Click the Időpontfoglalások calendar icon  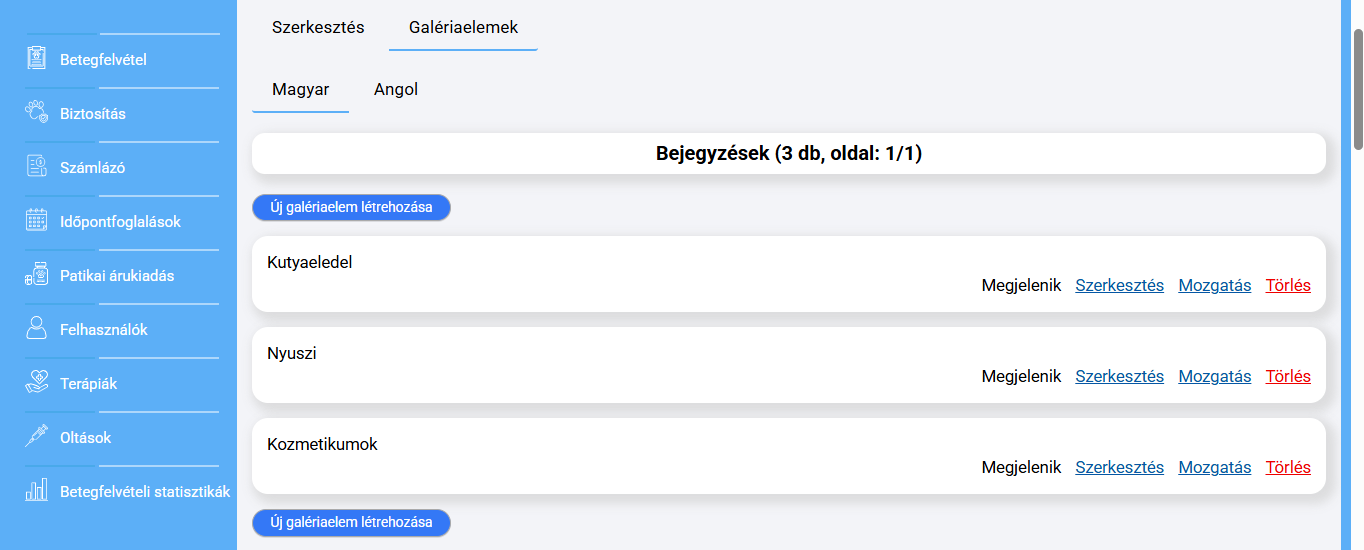pos(37,220)
